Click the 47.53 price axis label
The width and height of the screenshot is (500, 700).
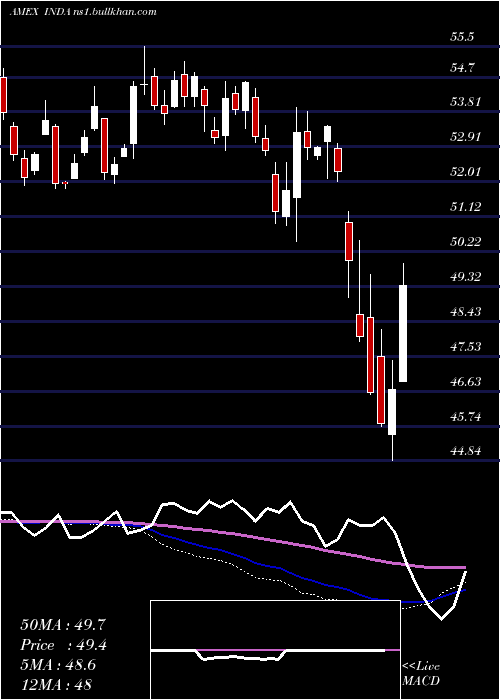pos(466,346)
